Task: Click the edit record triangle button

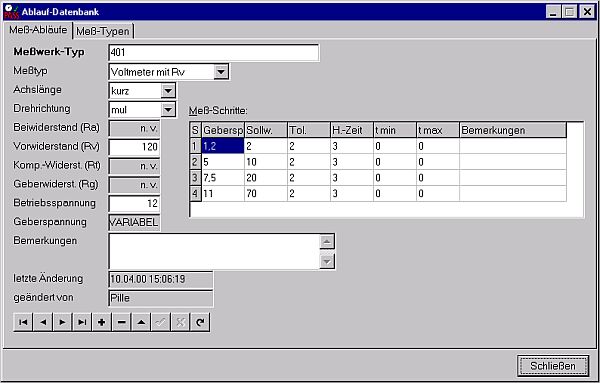Action: pos(141,323)
